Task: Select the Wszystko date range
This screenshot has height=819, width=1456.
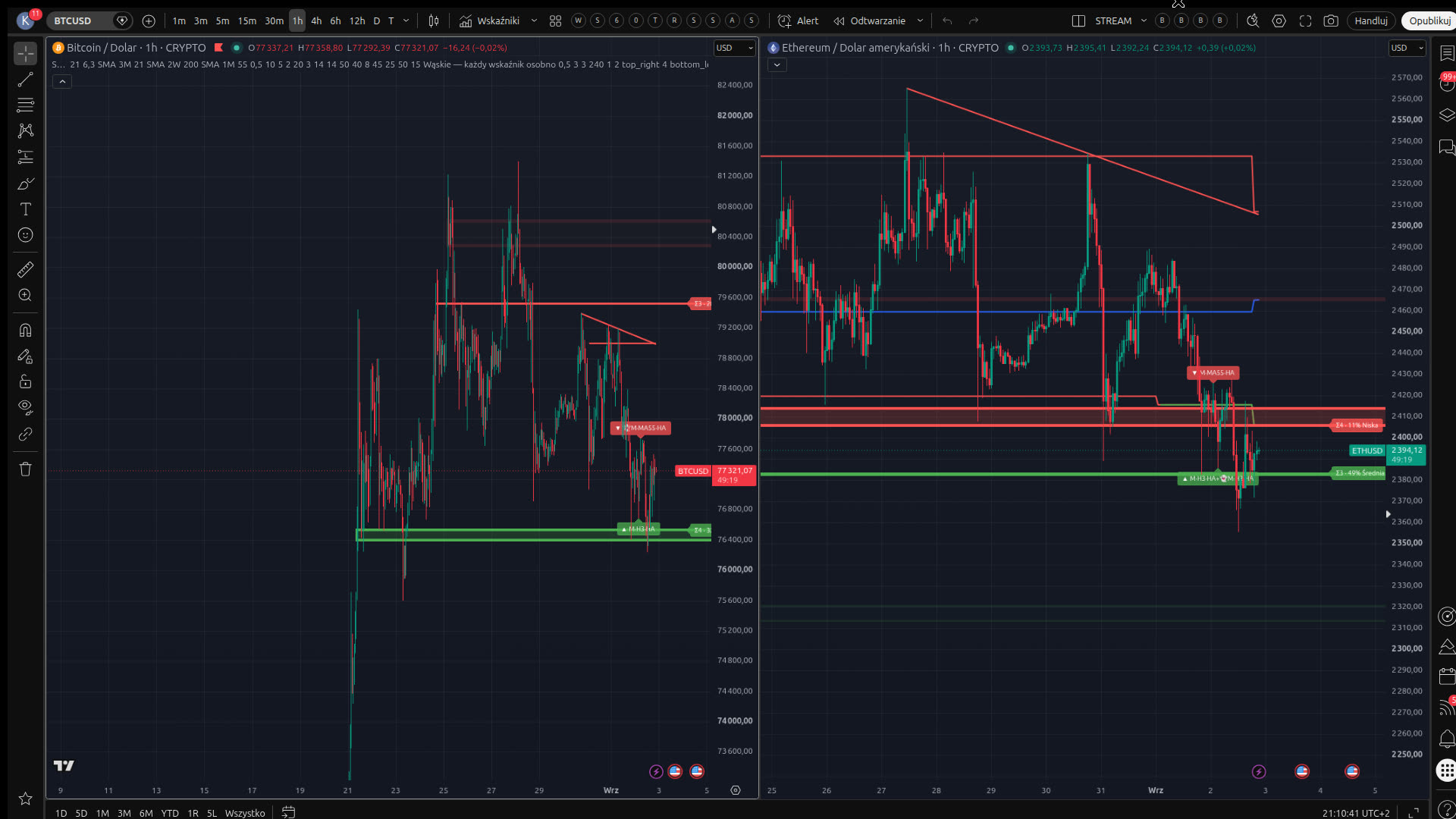Action: click(x=245, y=813)
